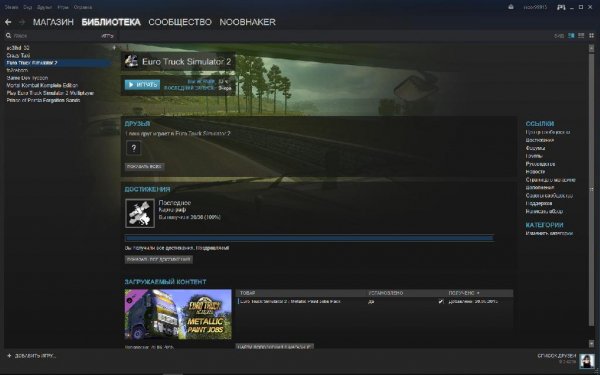The width and height of the screenshot is (600, 375).
Task: Open the Metallic Paint Jobs DLC thumbnail
Action: click(x=178, y=314)
